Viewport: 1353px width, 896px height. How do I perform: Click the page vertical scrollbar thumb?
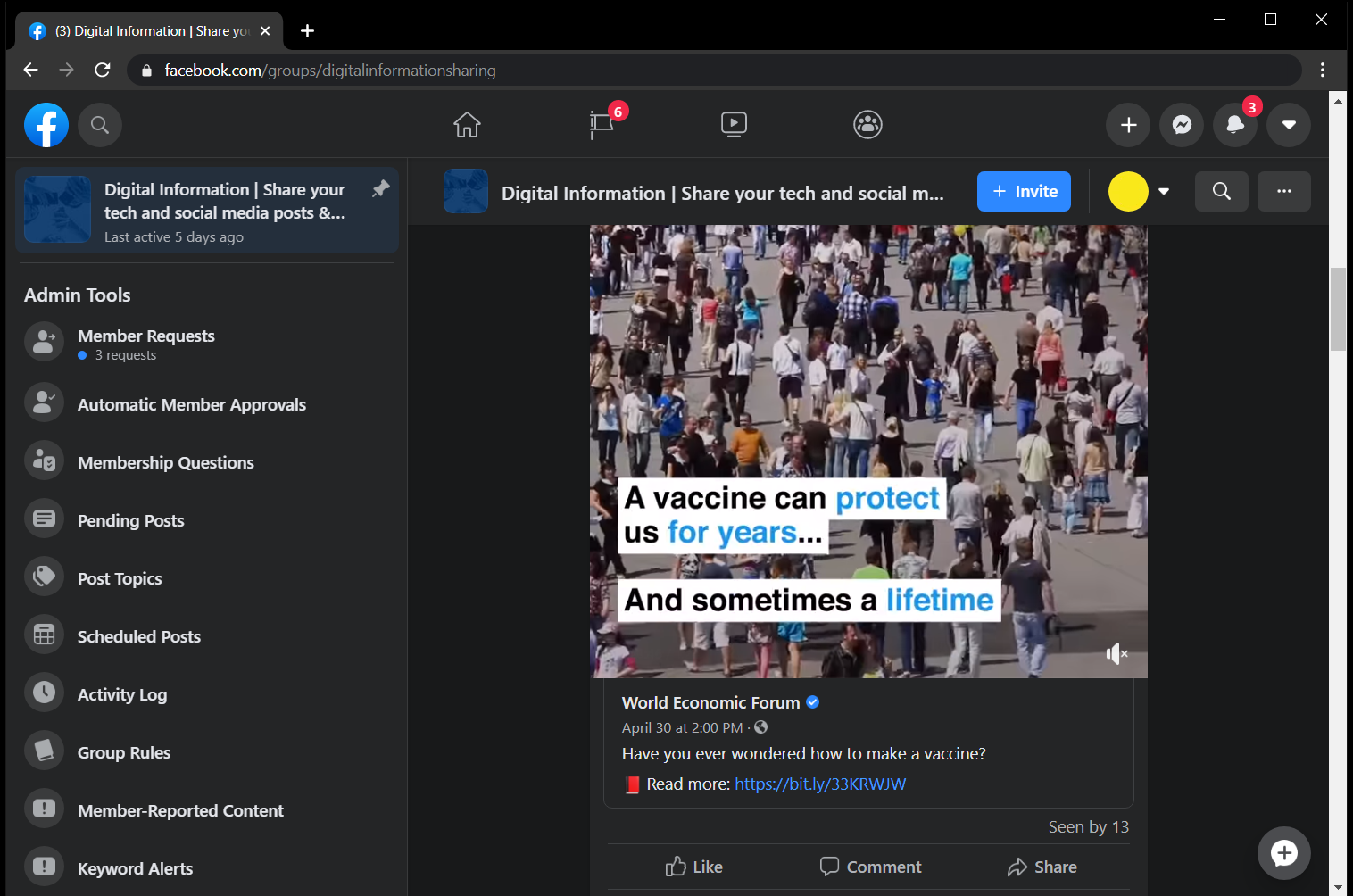[1338, 309]
